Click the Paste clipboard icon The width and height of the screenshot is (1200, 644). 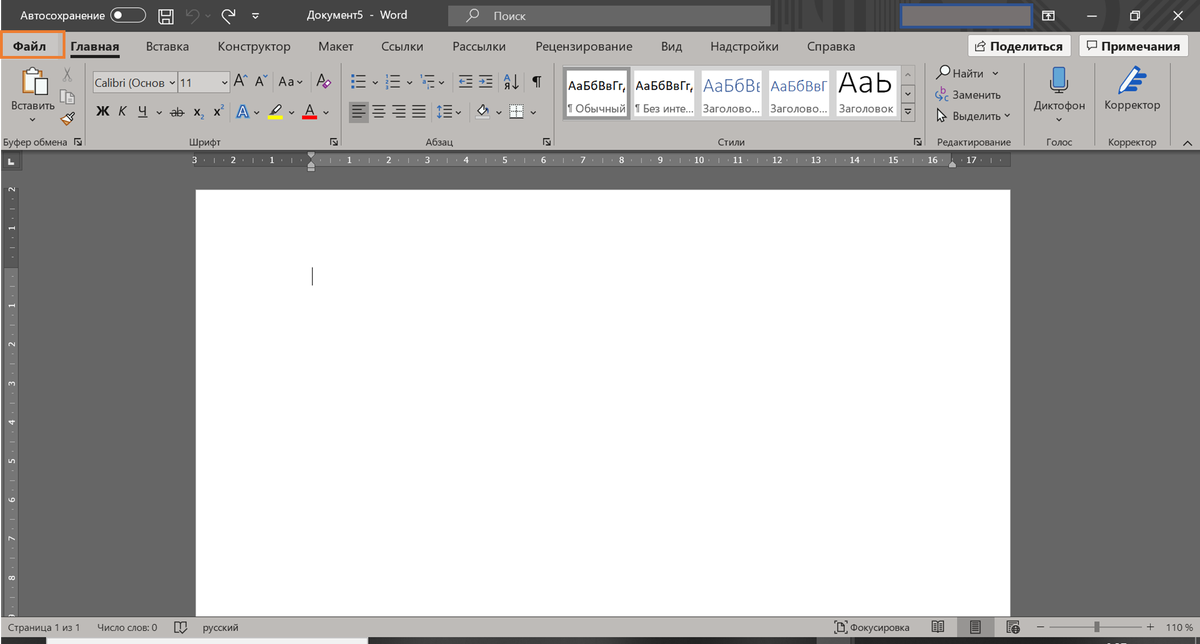(33, 83)
